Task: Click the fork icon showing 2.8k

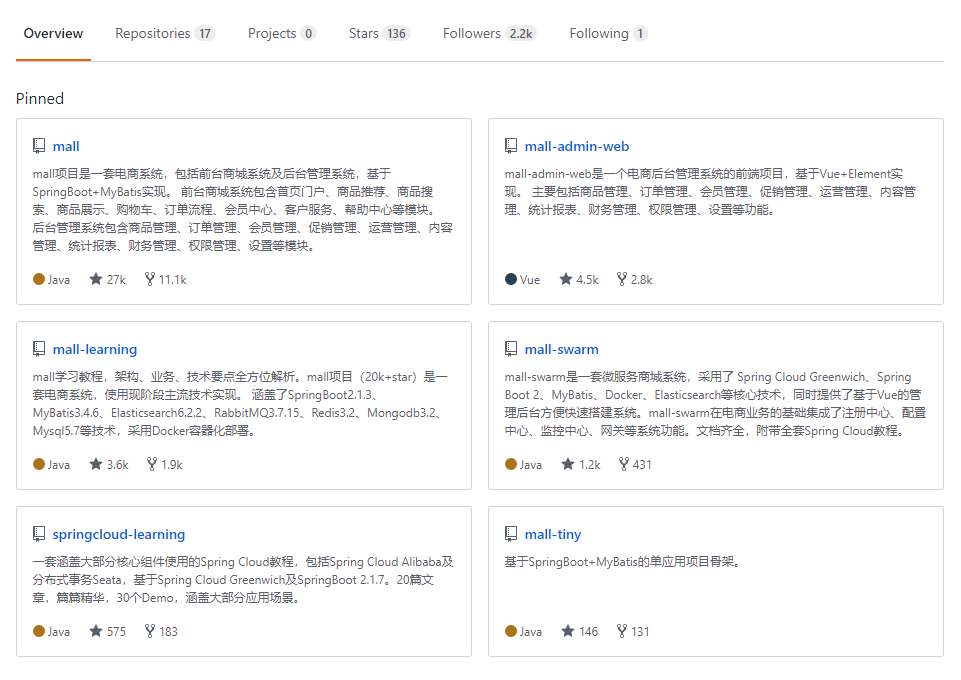Action: point(621,279)
